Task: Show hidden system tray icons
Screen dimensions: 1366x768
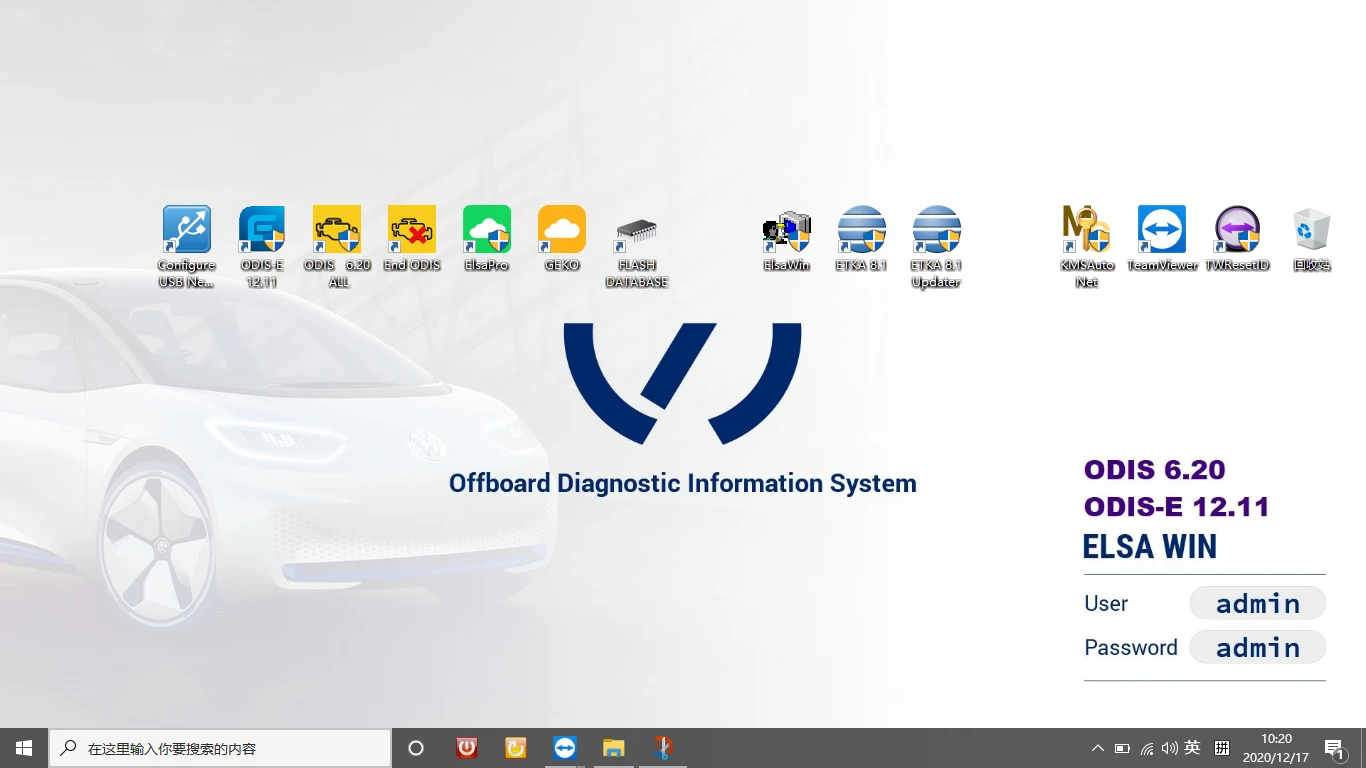Action: coord(1098,748)
